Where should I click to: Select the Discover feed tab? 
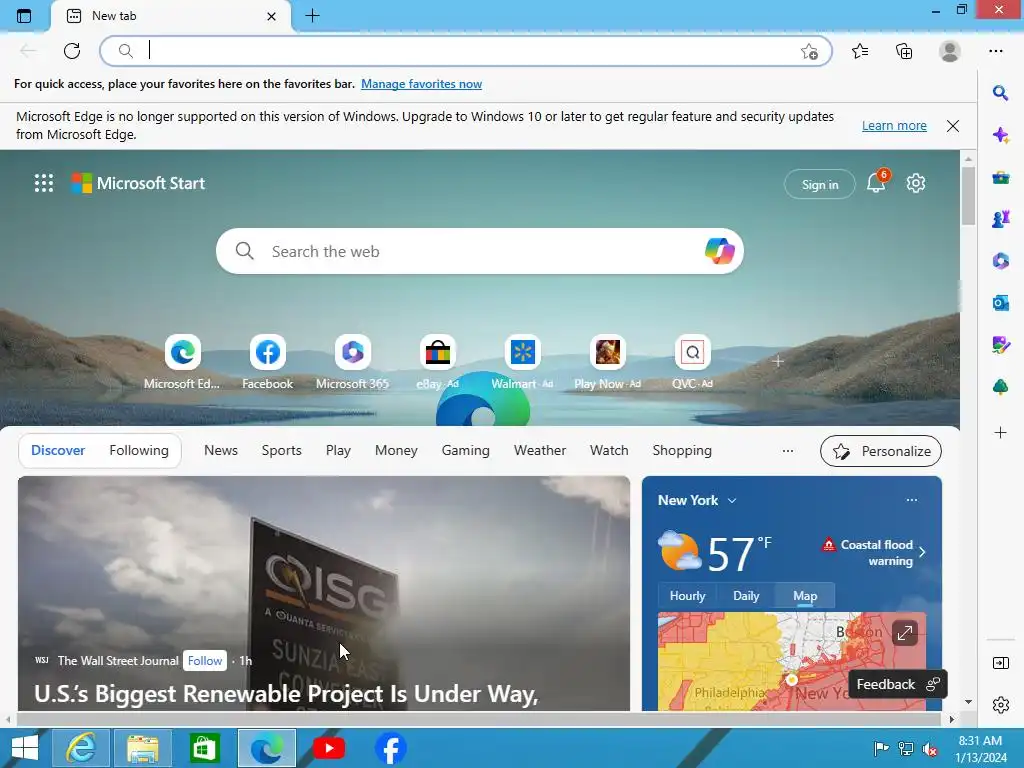pyautogui.click(x=58, y=451)
